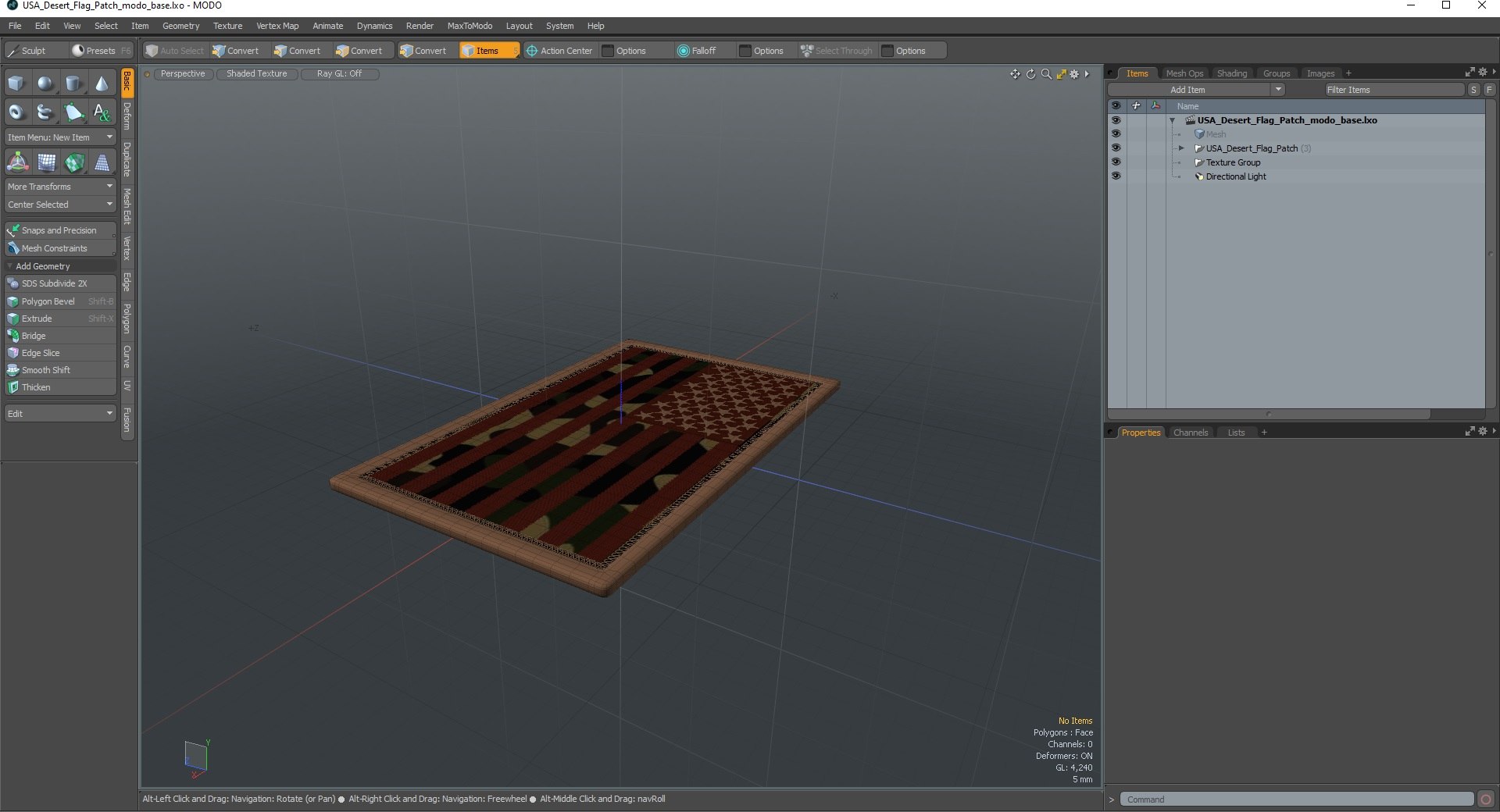Add a cube primitive from the toolbox
This screenshot has width=1500, height=812.
coord(16,84)
